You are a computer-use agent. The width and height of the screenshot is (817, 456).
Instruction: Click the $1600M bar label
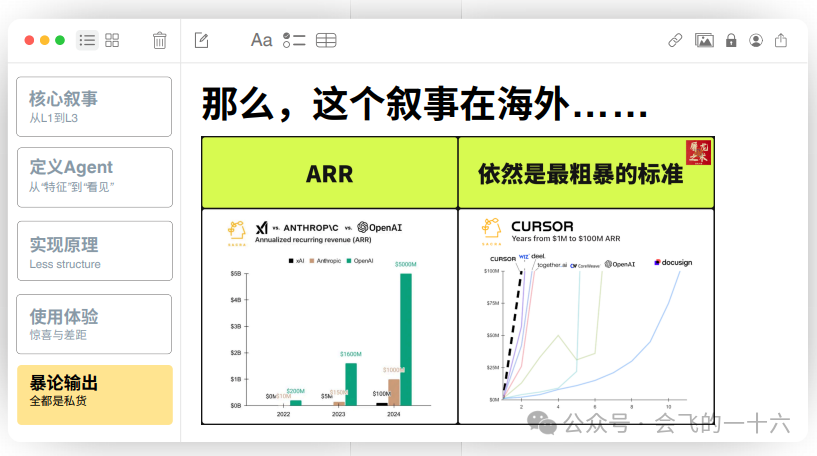click(351, 354)
